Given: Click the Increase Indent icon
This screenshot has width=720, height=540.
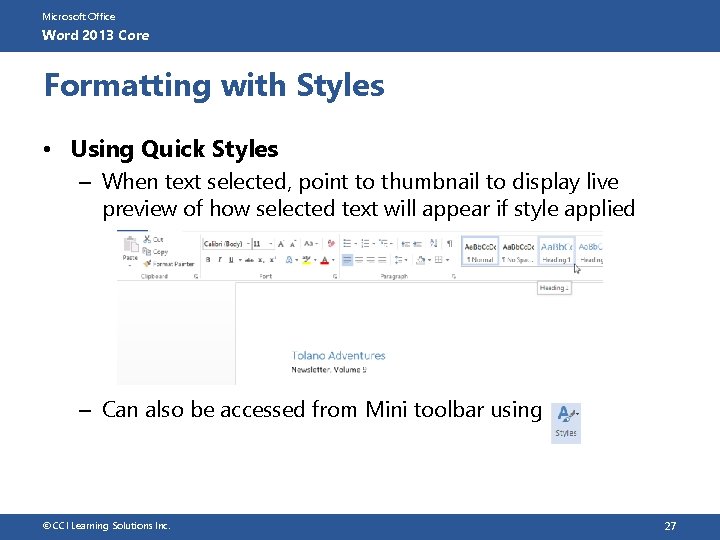Looking at the screenshot, I should pyautogui.click(x=417, y=244).
